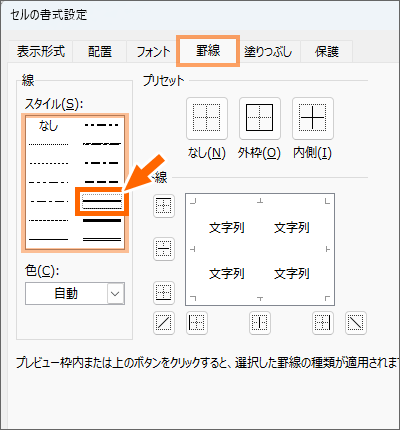Choose the thick solid line style
The image size is (400, 430).
[102, 220]
